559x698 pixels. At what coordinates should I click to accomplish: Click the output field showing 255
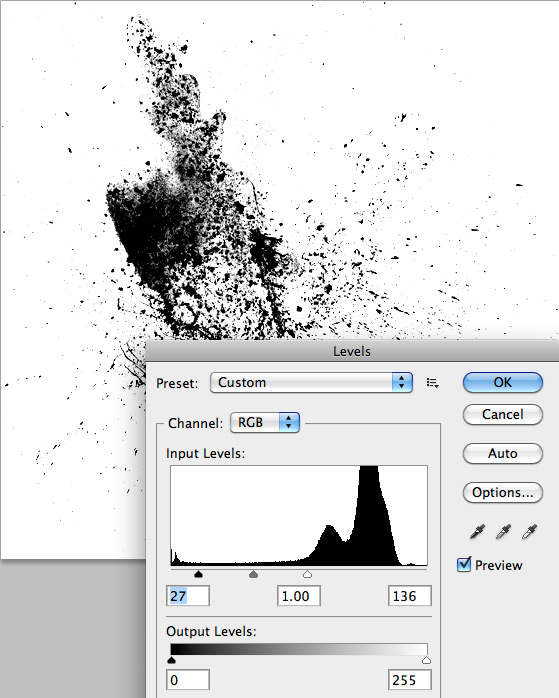pos(410,680)
